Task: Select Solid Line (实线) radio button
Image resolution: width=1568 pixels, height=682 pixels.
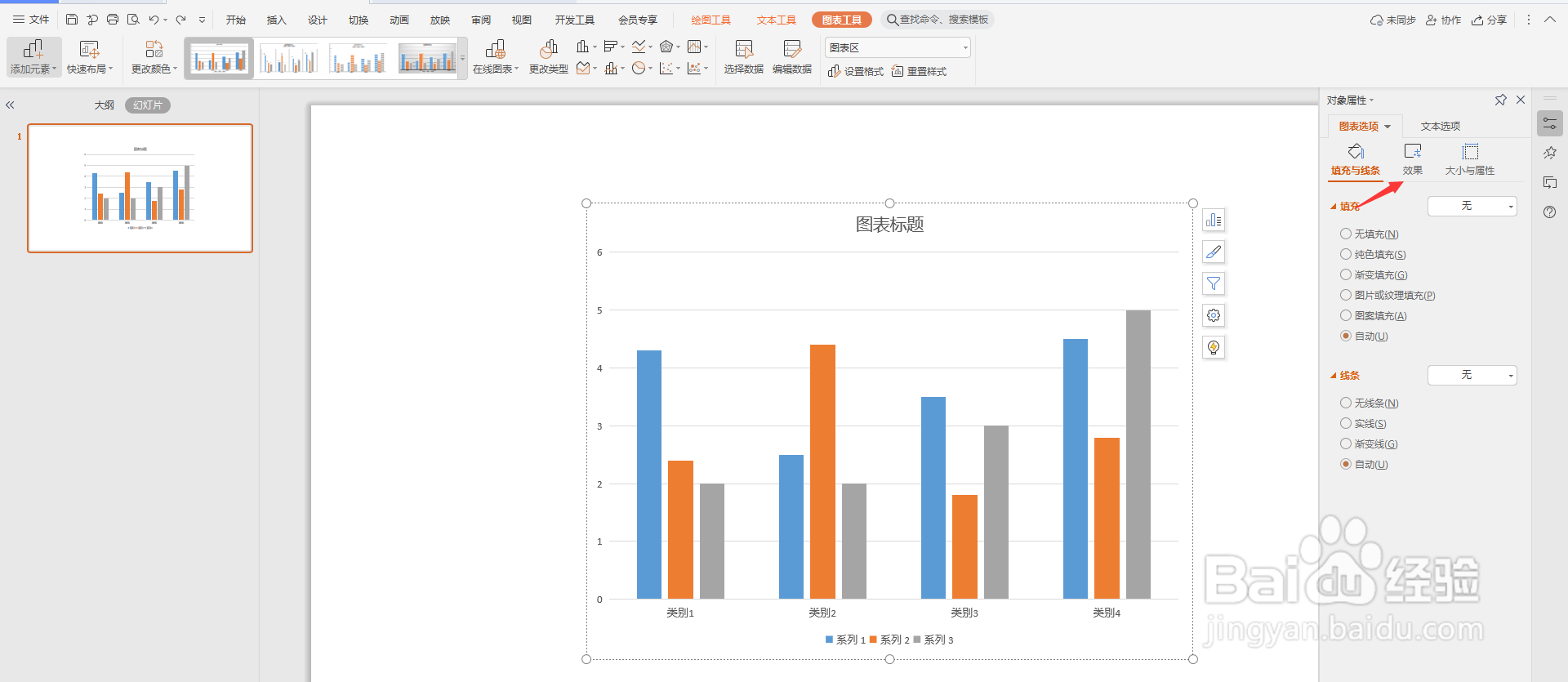Action: (1346, 423)
